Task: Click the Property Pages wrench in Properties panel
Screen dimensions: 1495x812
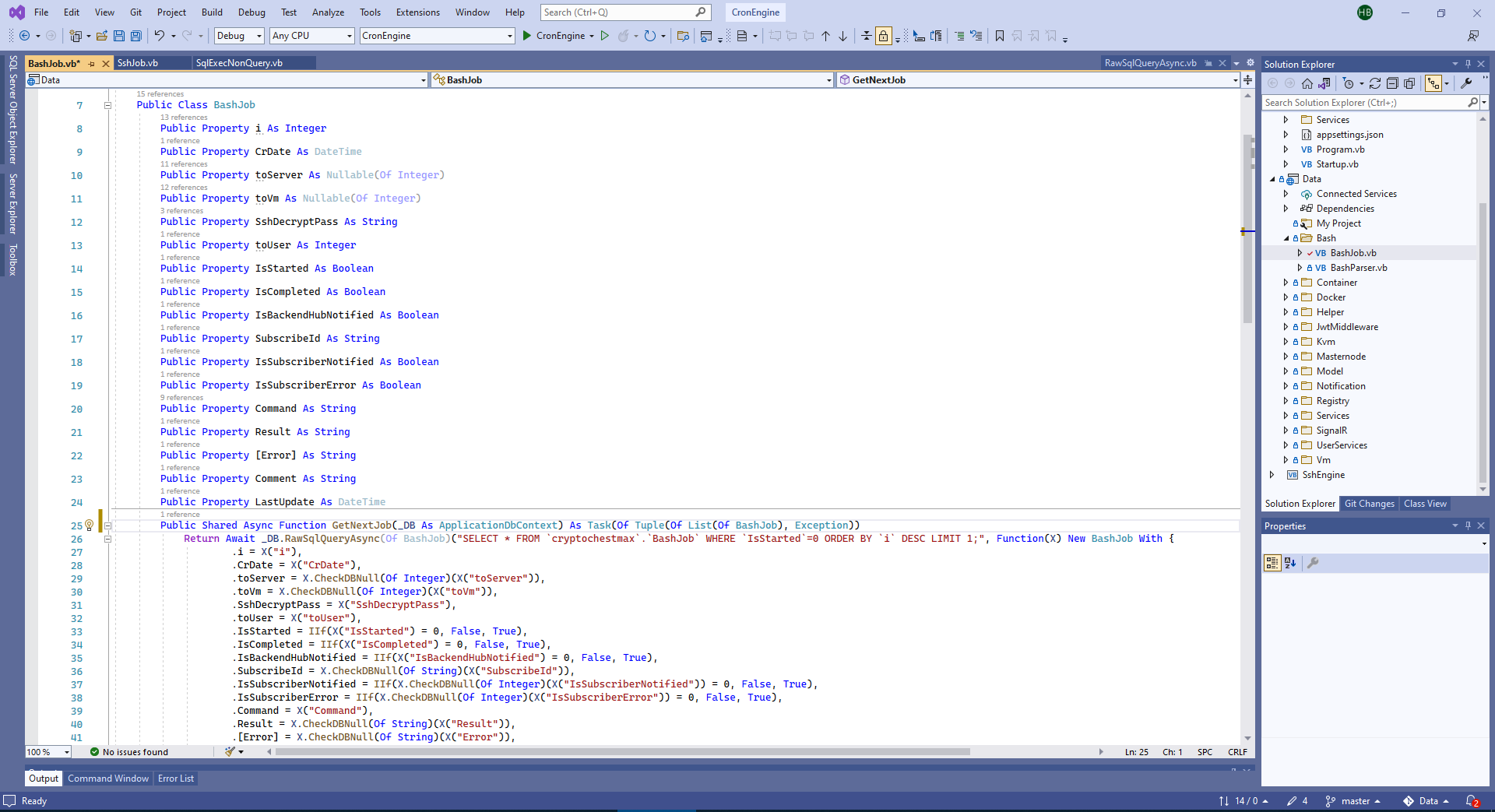Action: tap(1313, 563)
